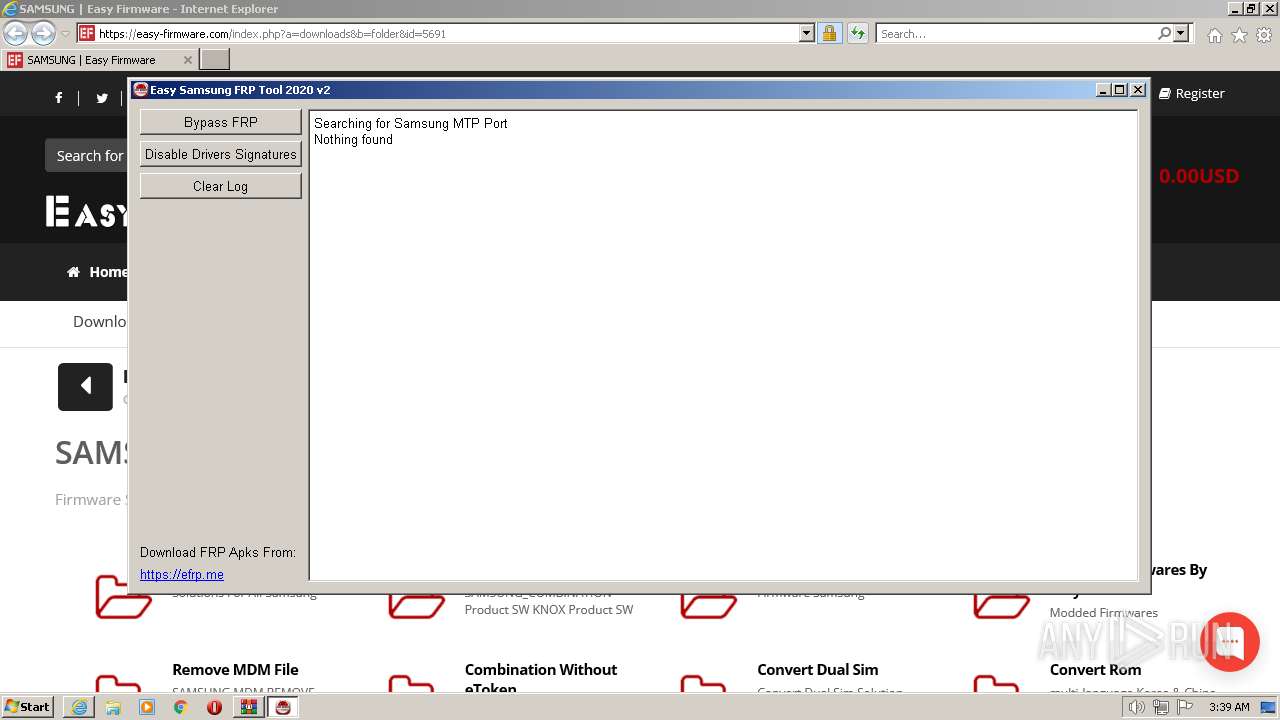Image resolution: width=1280 pixels, height=720 pixels.
Task: Switch to Easy Samsung FRP Tool taskbar item
Action: pyautogui.click(x=283, y=707)
